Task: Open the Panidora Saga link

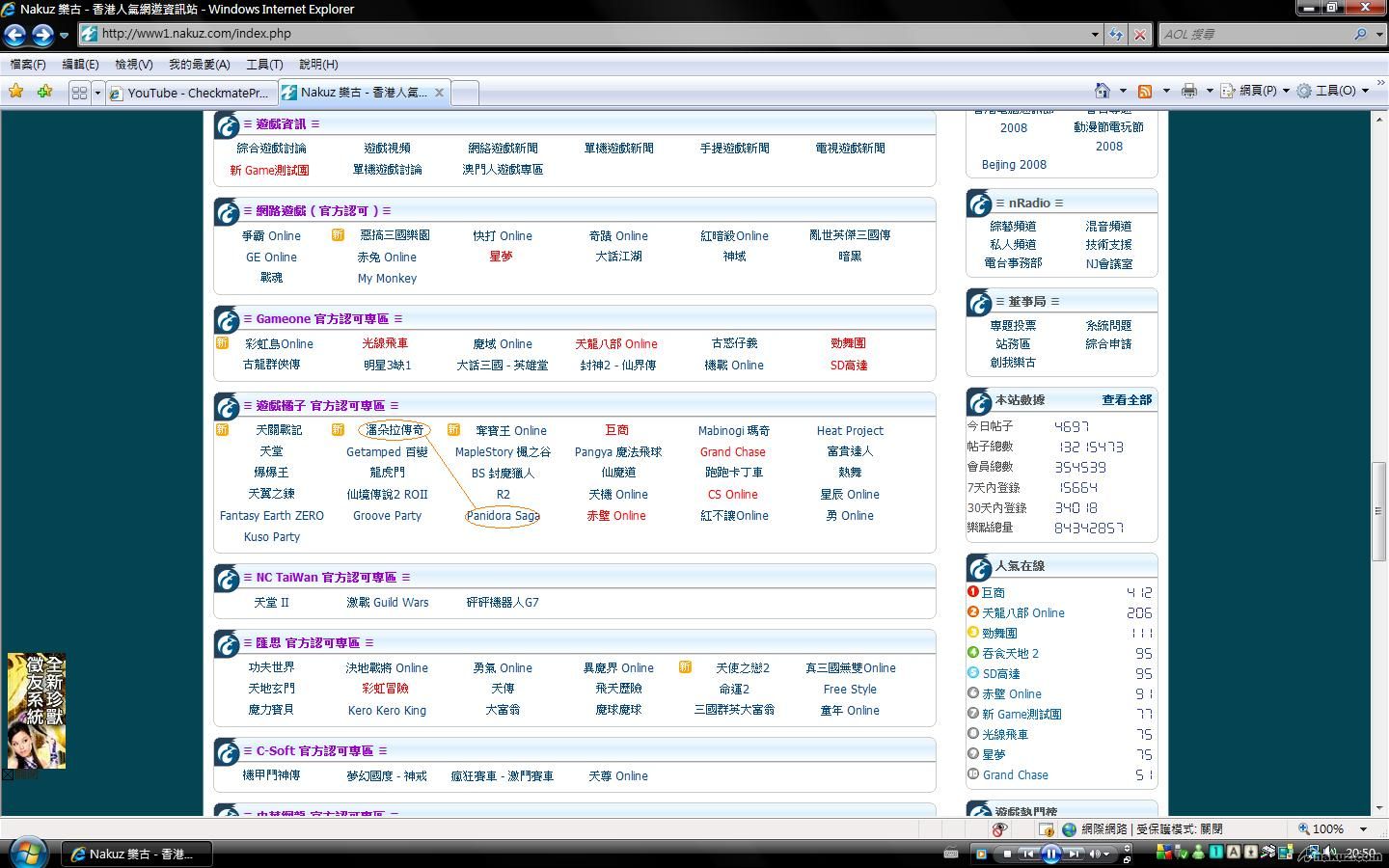Action: (503, 516)
